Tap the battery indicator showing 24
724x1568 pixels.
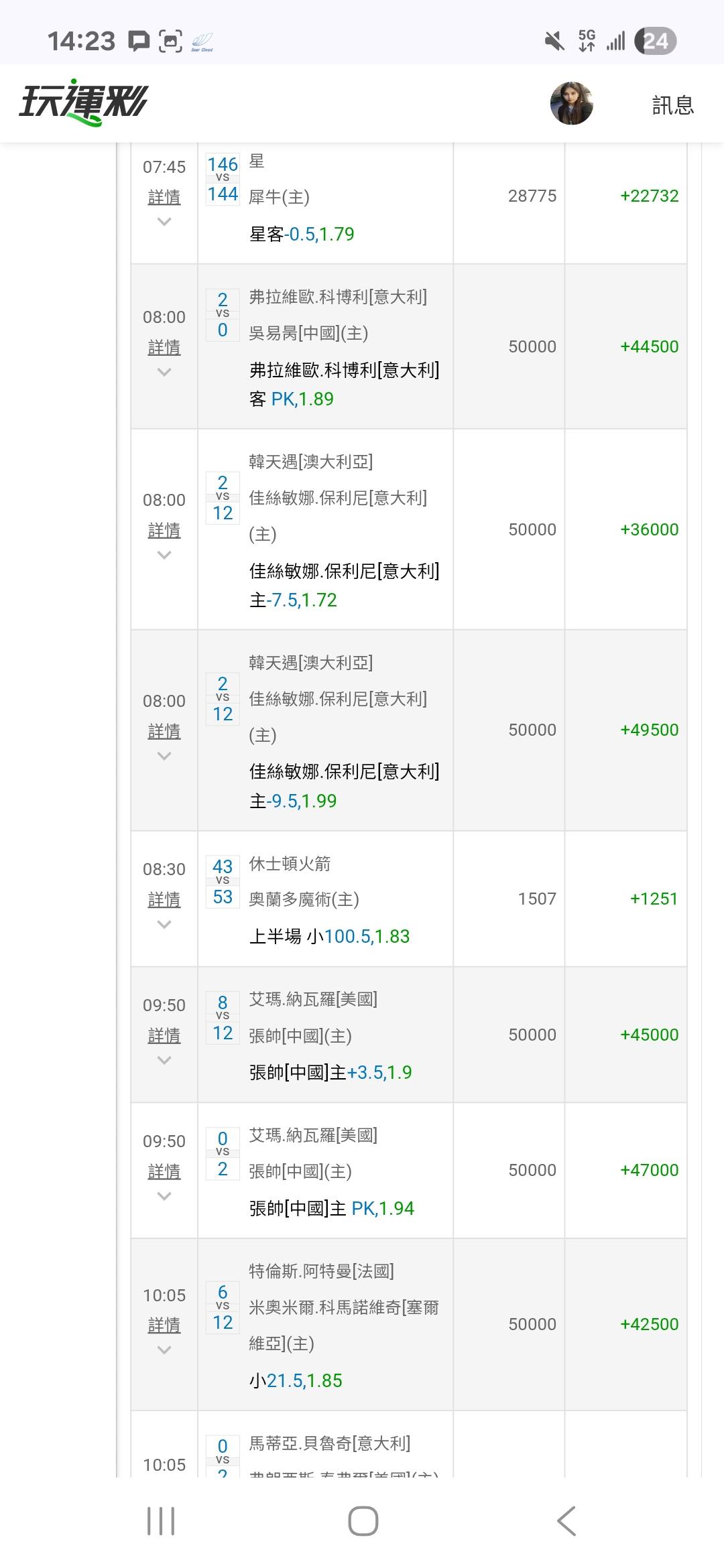(x=655, y=42)
